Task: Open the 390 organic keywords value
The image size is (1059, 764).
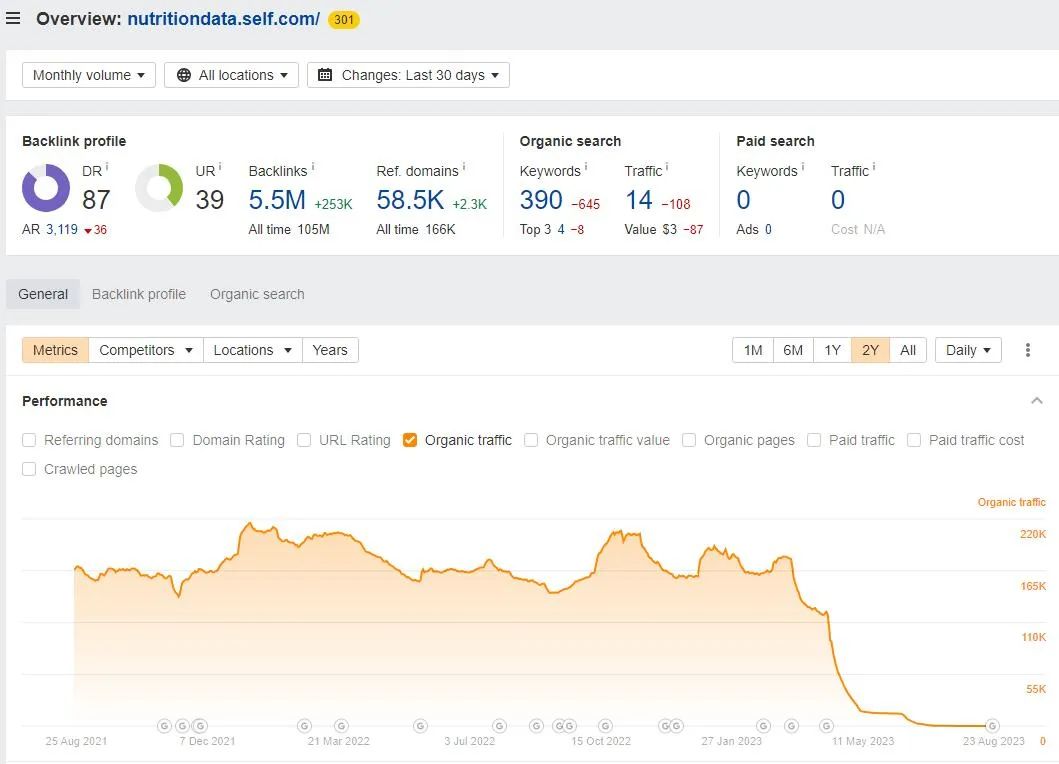Action: click(541, 200)
